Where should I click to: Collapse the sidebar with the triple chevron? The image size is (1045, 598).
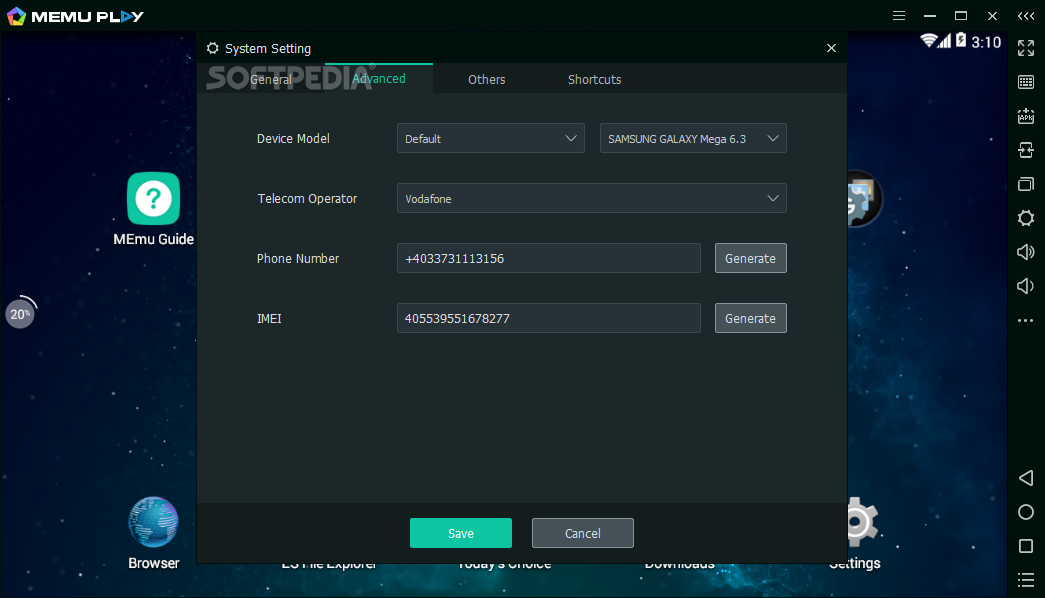click(1026, 16)
